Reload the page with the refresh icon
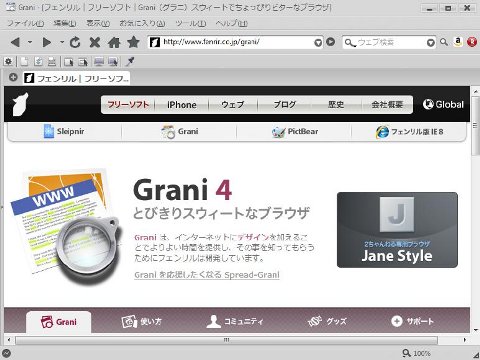 [75, 42]
